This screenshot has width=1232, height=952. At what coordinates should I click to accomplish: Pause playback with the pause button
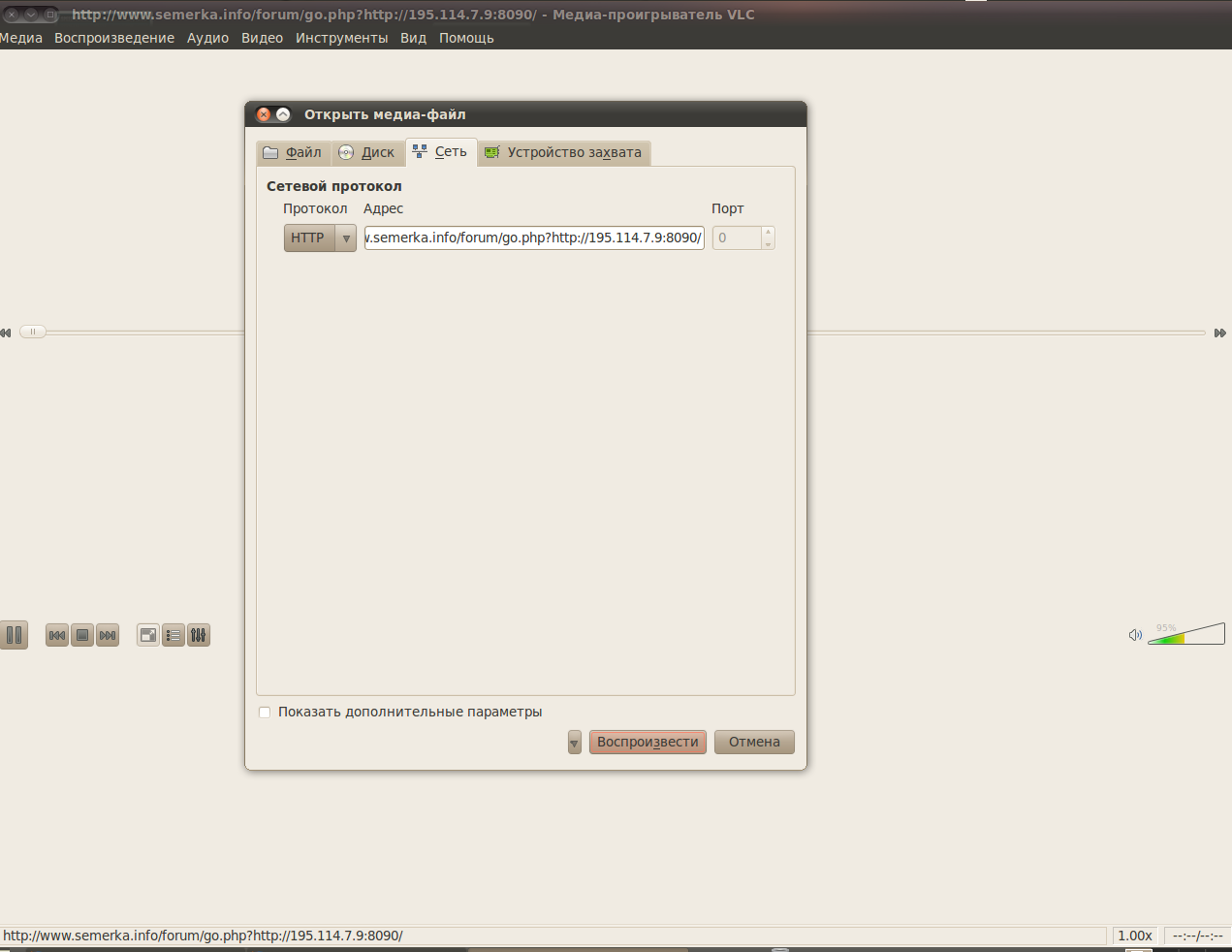[14, 635]
